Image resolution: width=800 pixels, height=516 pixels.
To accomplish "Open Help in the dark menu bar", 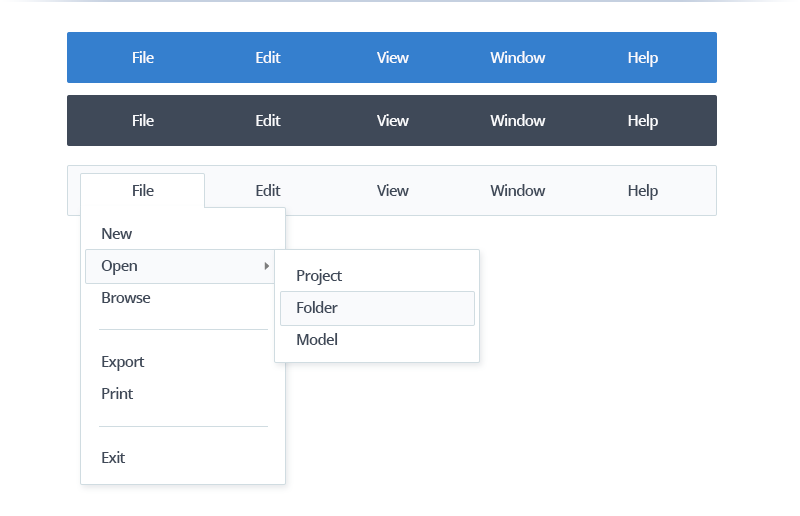I will (643, 121).
